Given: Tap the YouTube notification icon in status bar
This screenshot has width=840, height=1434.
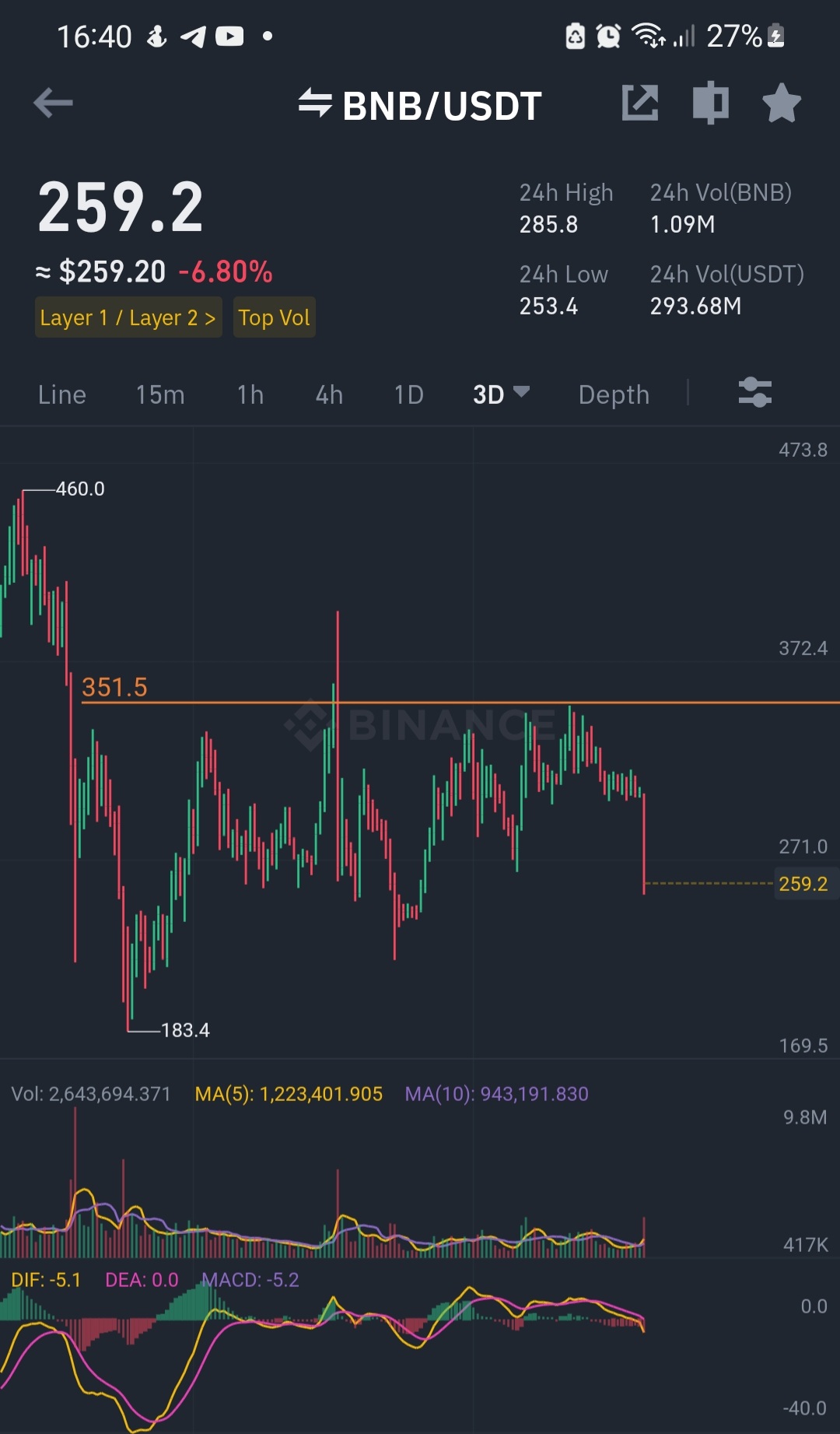Looking at the screenshot, I should pos(229,36).
